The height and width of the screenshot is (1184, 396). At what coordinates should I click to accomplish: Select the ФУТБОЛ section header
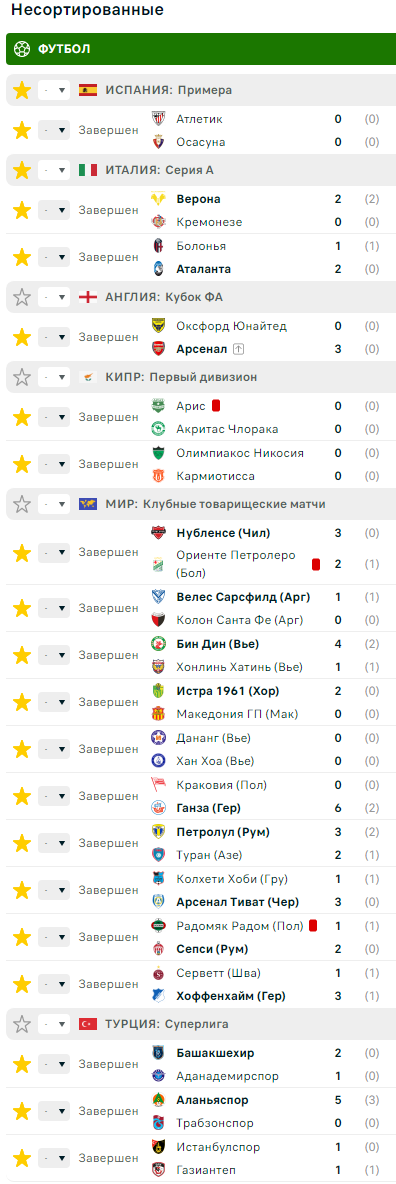[201, 49]
